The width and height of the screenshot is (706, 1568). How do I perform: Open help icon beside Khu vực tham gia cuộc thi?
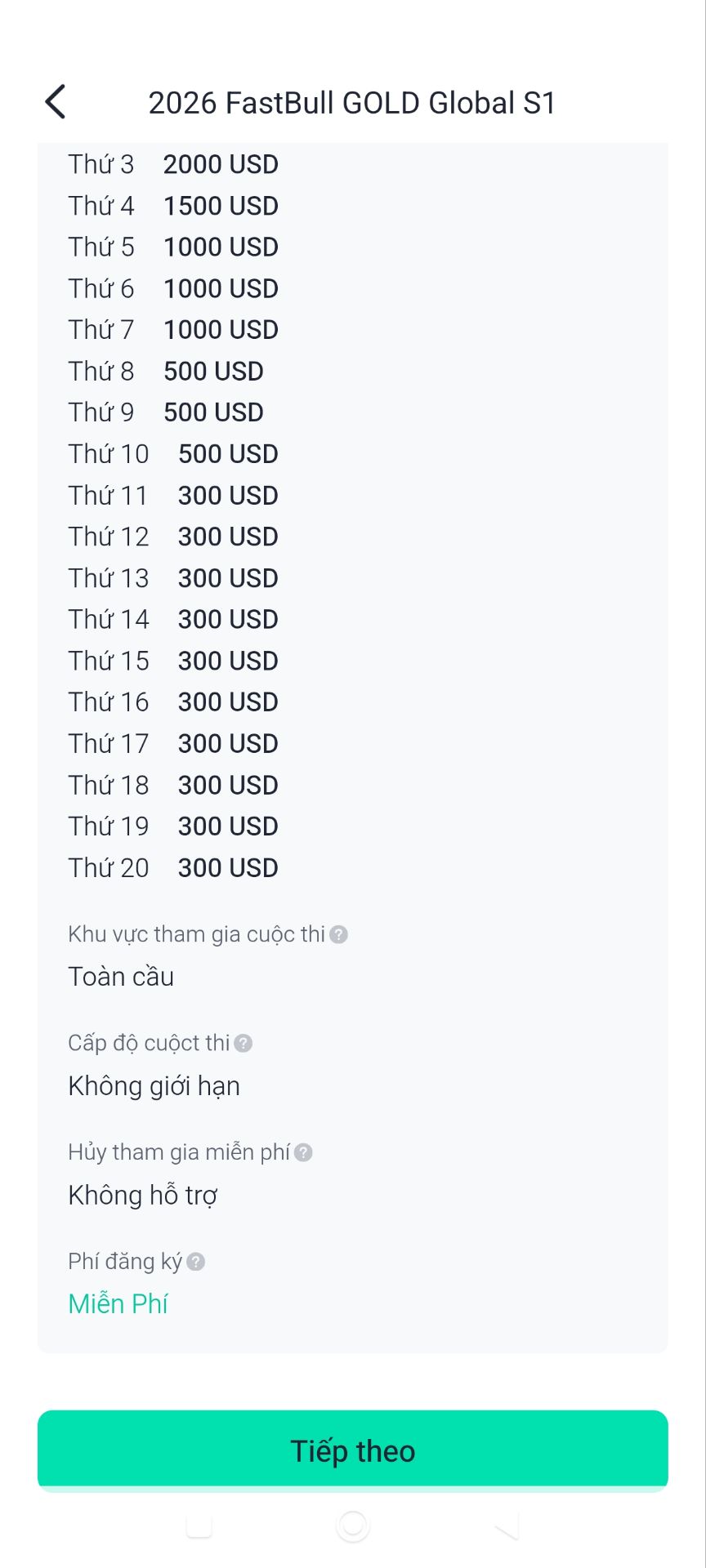coord(338,934)
